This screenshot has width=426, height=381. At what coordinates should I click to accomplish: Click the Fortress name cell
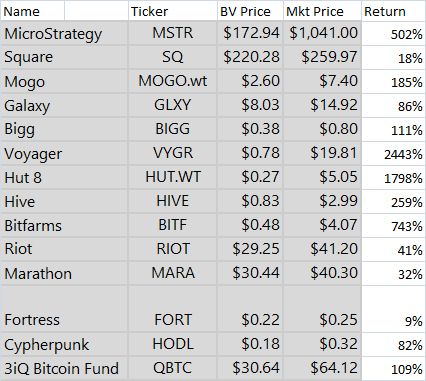(x=64, y=309)
